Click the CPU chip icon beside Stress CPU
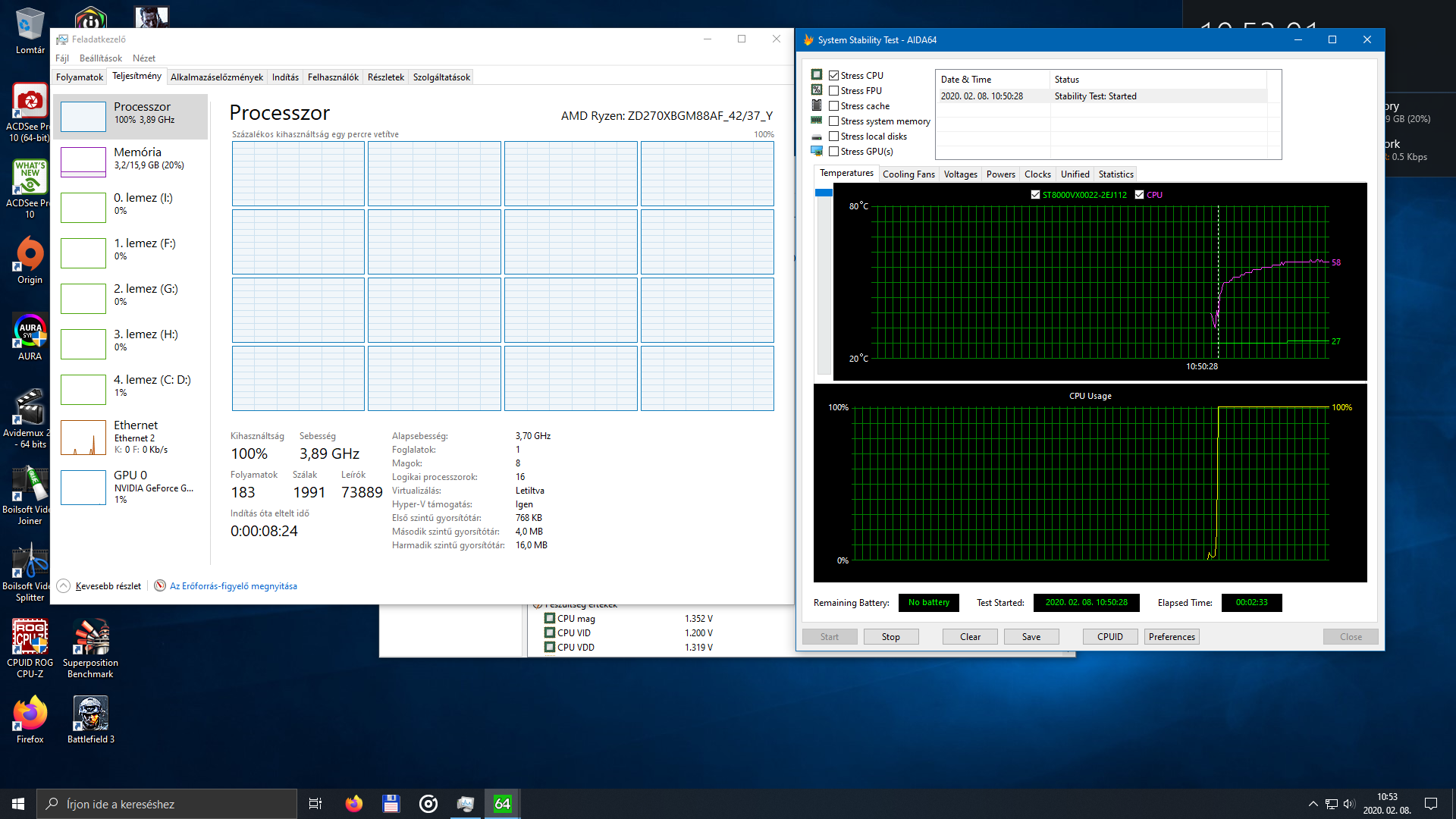This screenshot has height=819, width=1456. coord(817,75)
